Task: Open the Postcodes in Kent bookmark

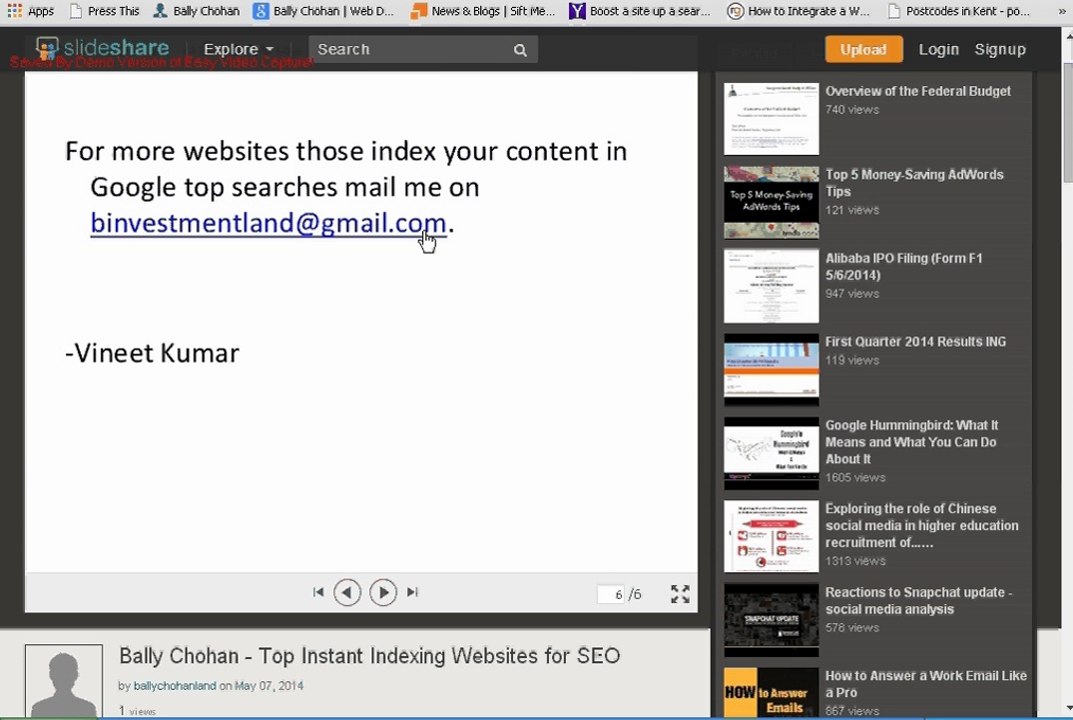Action: [x=958, y=11]
